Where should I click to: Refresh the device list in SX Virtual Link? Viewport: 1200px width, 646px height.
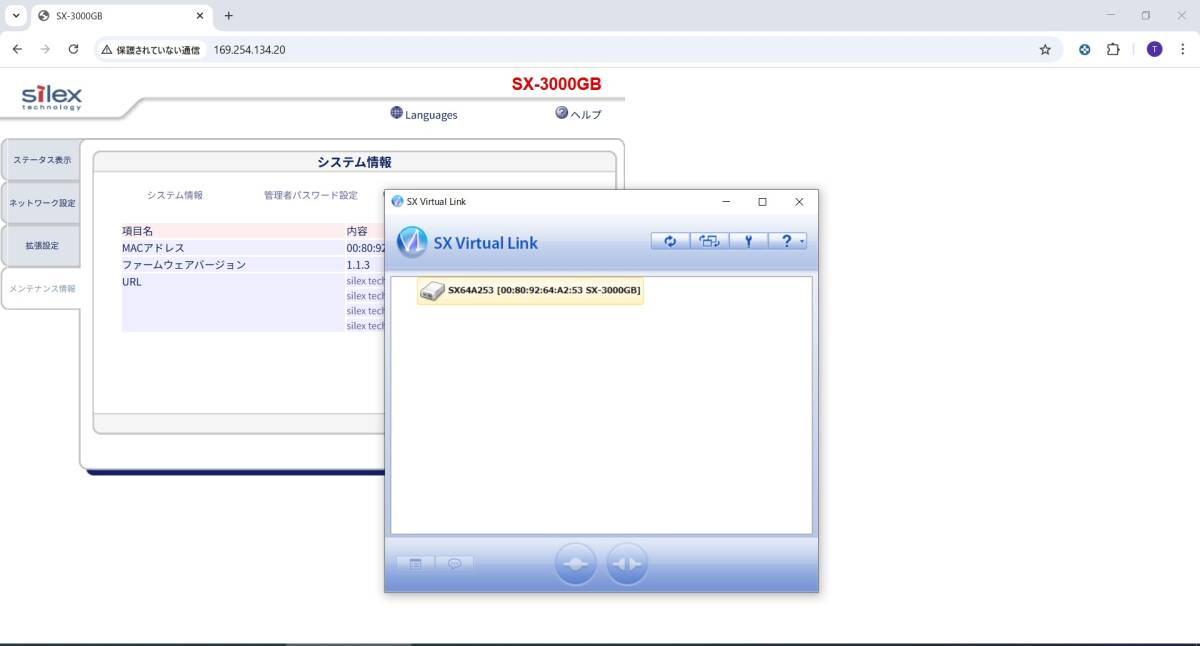pyautogui.click(x=670, y=241)
